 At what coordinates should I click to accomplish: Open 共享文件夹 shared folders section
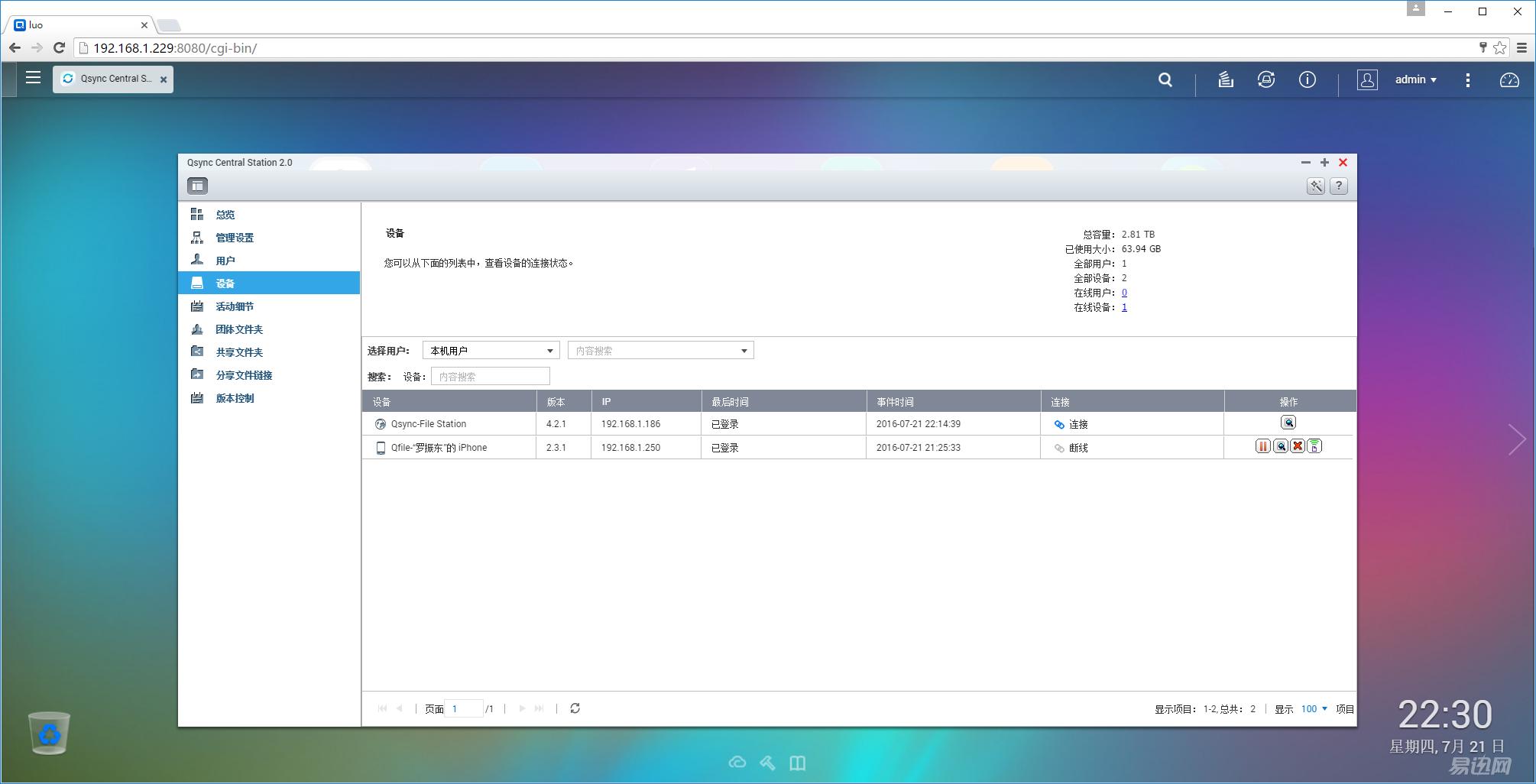[x=269, y=352]
